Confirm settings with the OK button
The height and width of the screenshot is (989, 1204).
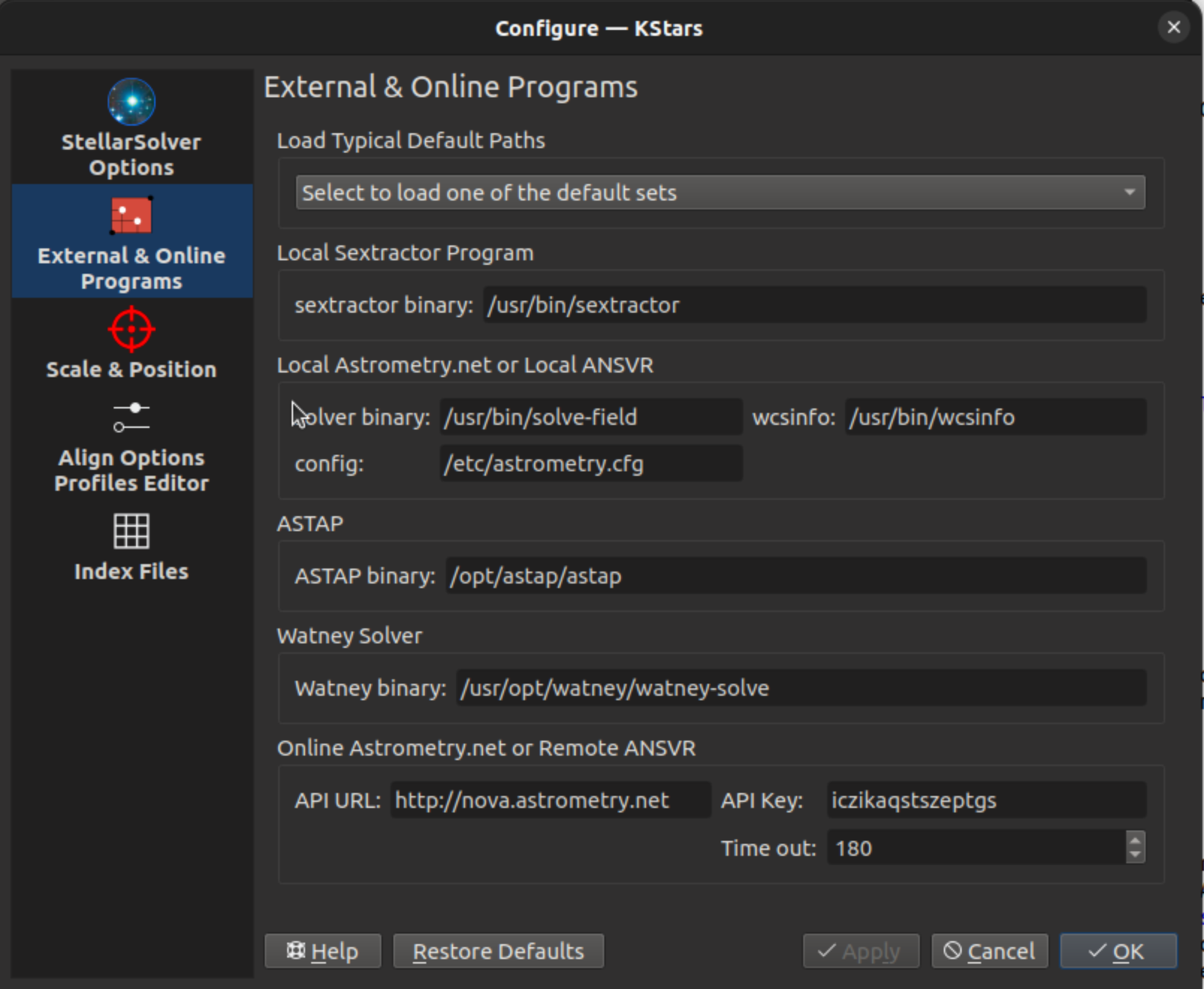pos(1117,951)
